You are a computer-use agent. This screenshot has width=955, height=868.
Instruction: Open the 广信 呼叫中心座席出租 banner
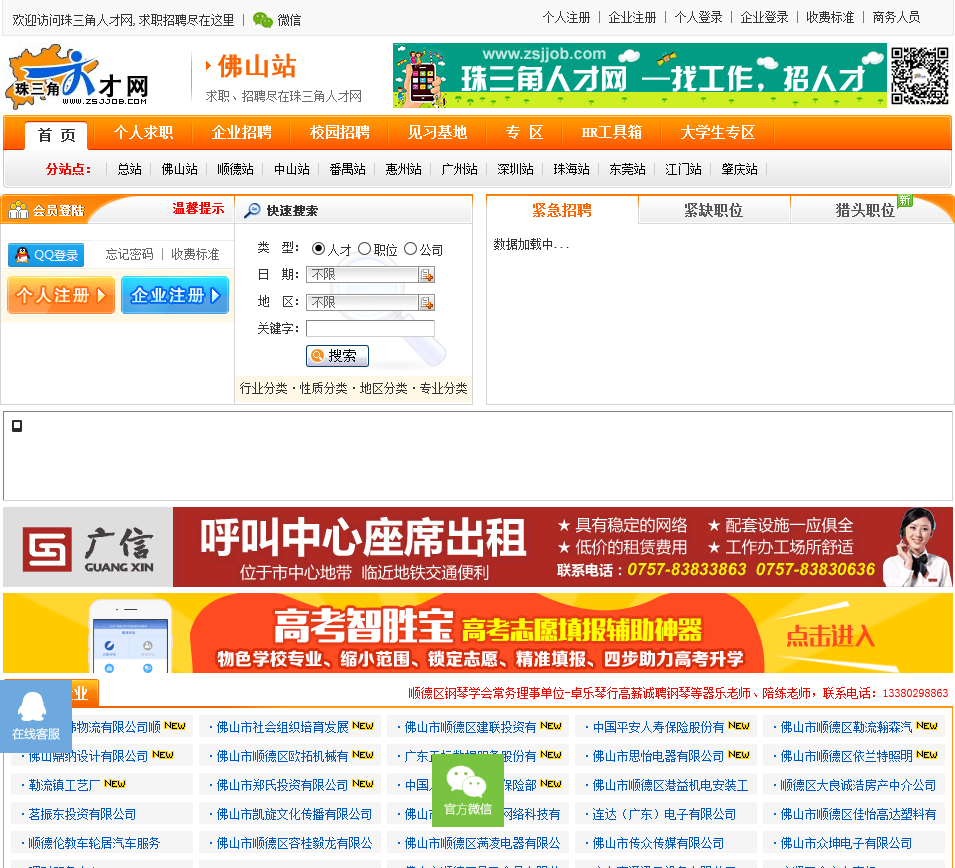pos(478,547)
